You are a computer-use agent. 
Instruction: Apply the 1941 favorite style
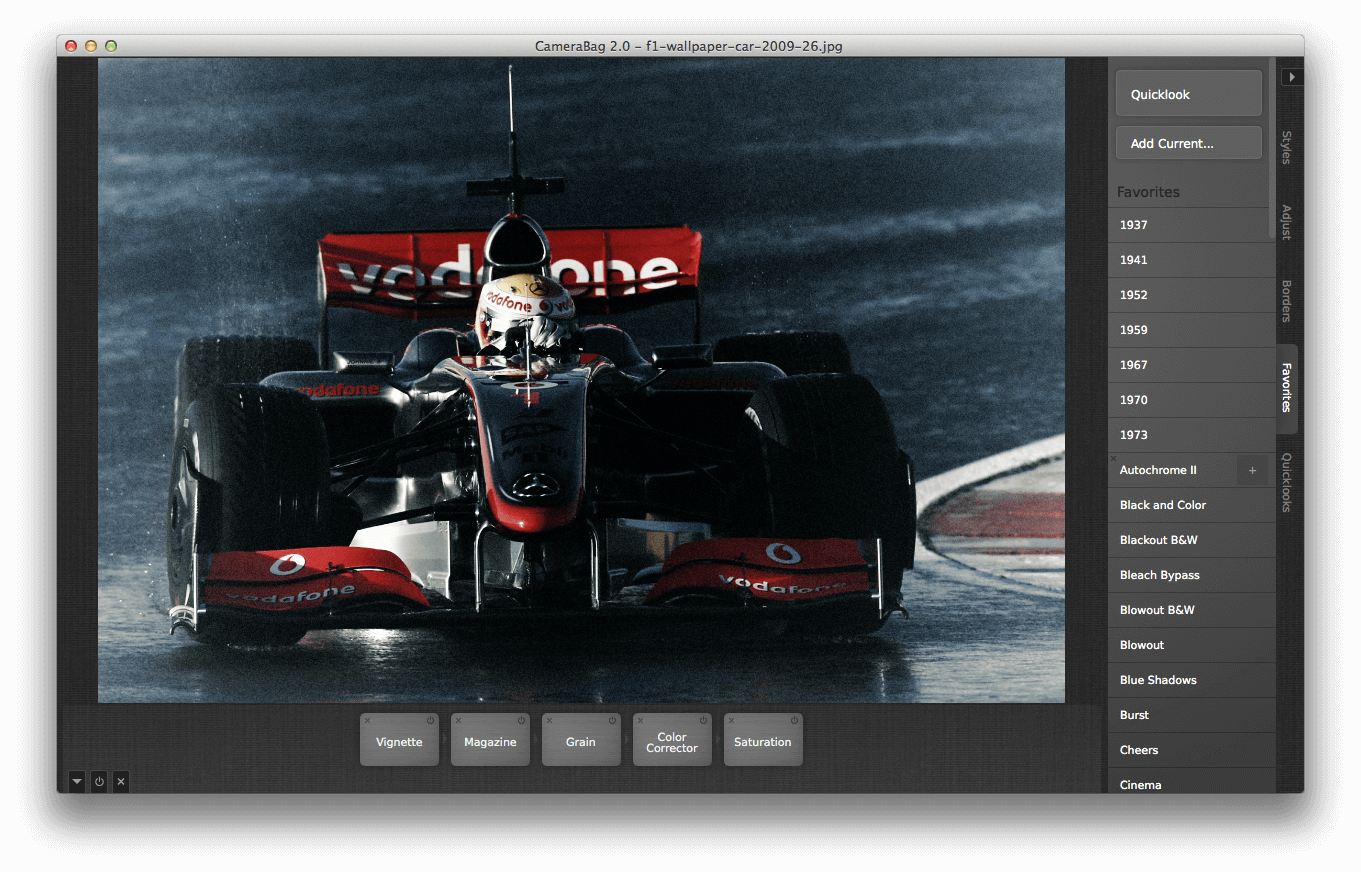point(1191,260)
